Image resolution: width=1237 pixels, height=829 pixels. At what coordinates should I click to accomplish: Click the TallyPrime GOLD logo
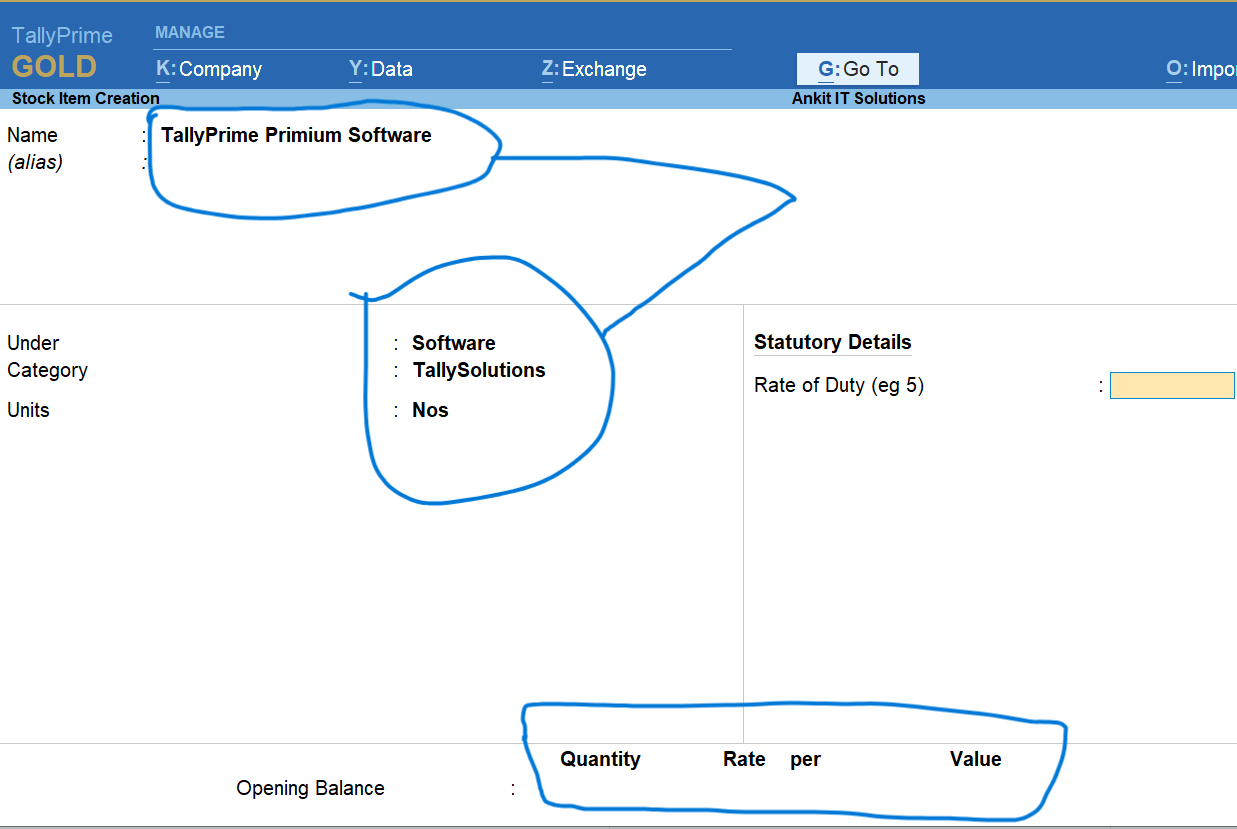tap(62, 53)
